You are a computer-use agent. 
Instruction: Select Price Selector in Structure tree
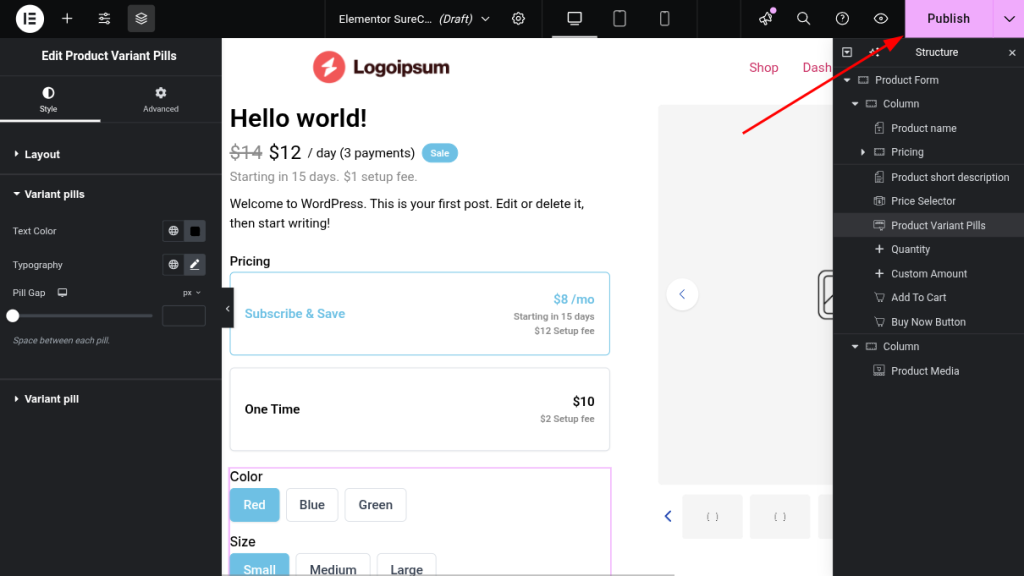click(x=923, y=201)
